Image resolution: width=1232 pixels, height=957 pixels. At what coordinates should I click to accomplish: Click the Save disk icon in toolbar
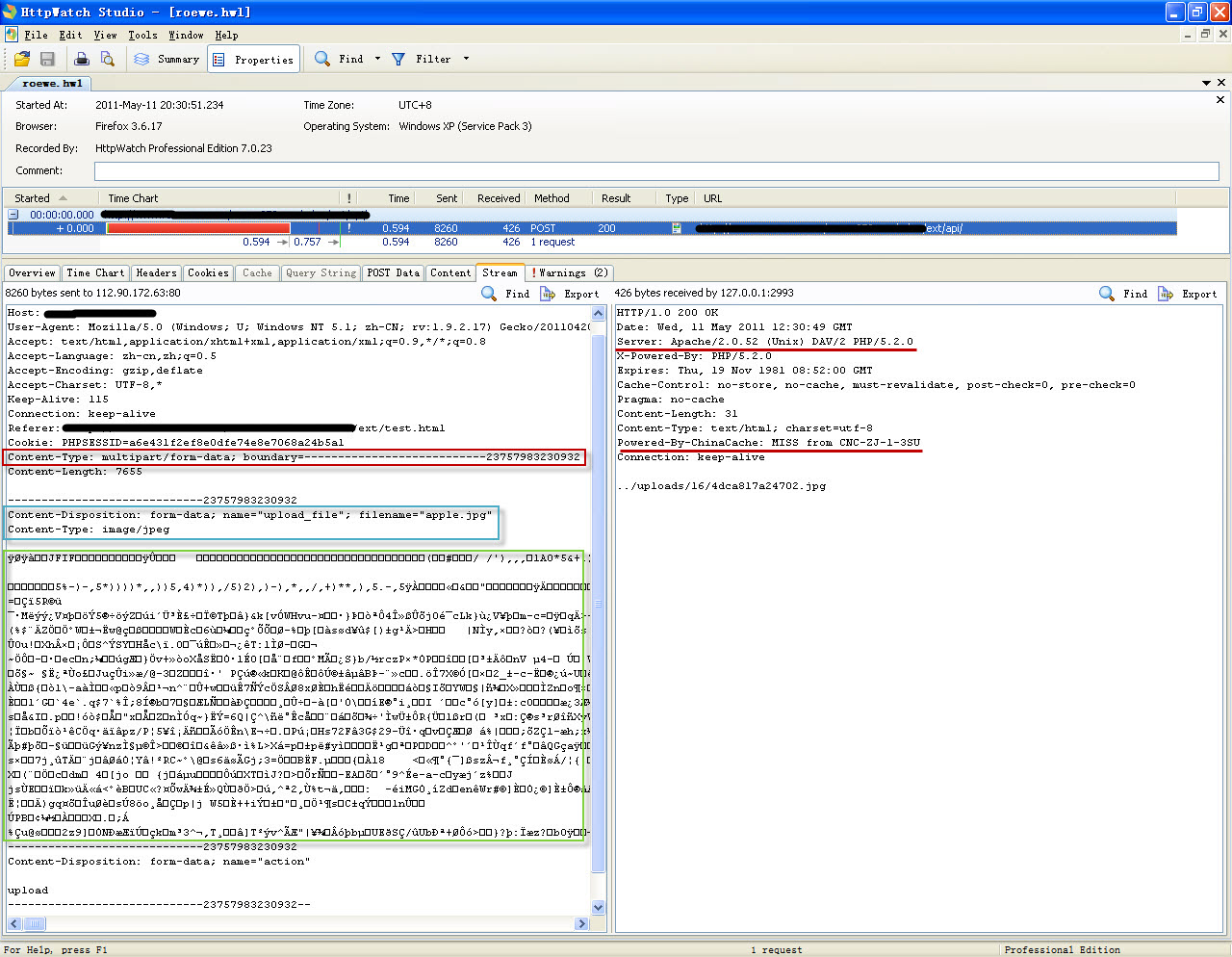(x=47, y=59)
